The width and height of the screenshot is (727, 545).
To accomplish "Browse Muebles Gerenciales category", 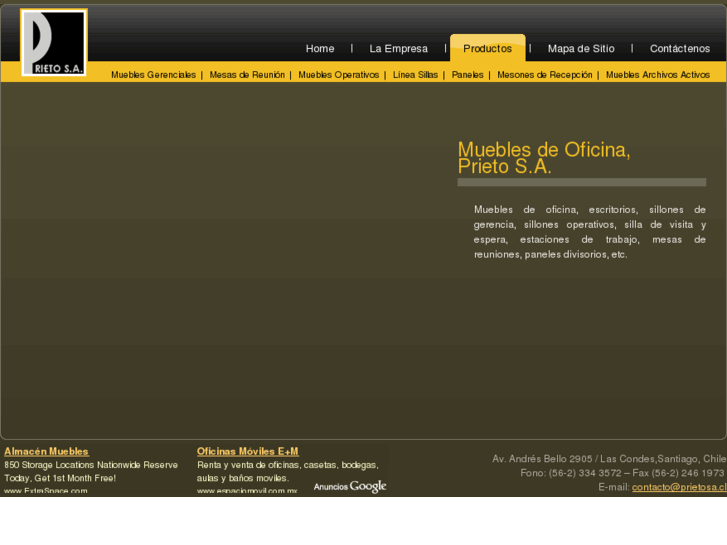I will pyautogui.click(x=153, y=75).
